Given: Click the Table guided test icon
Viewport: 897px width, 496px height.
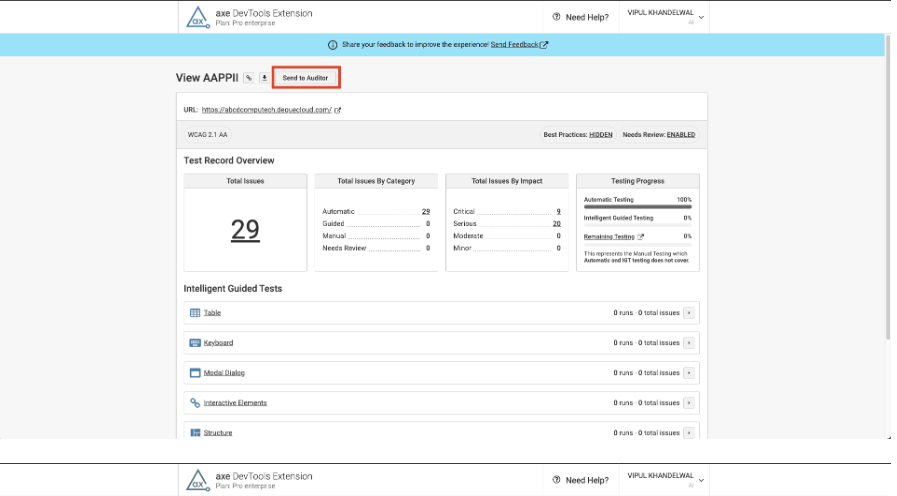Looking at the screenshot, I should [x=195, y=313].
